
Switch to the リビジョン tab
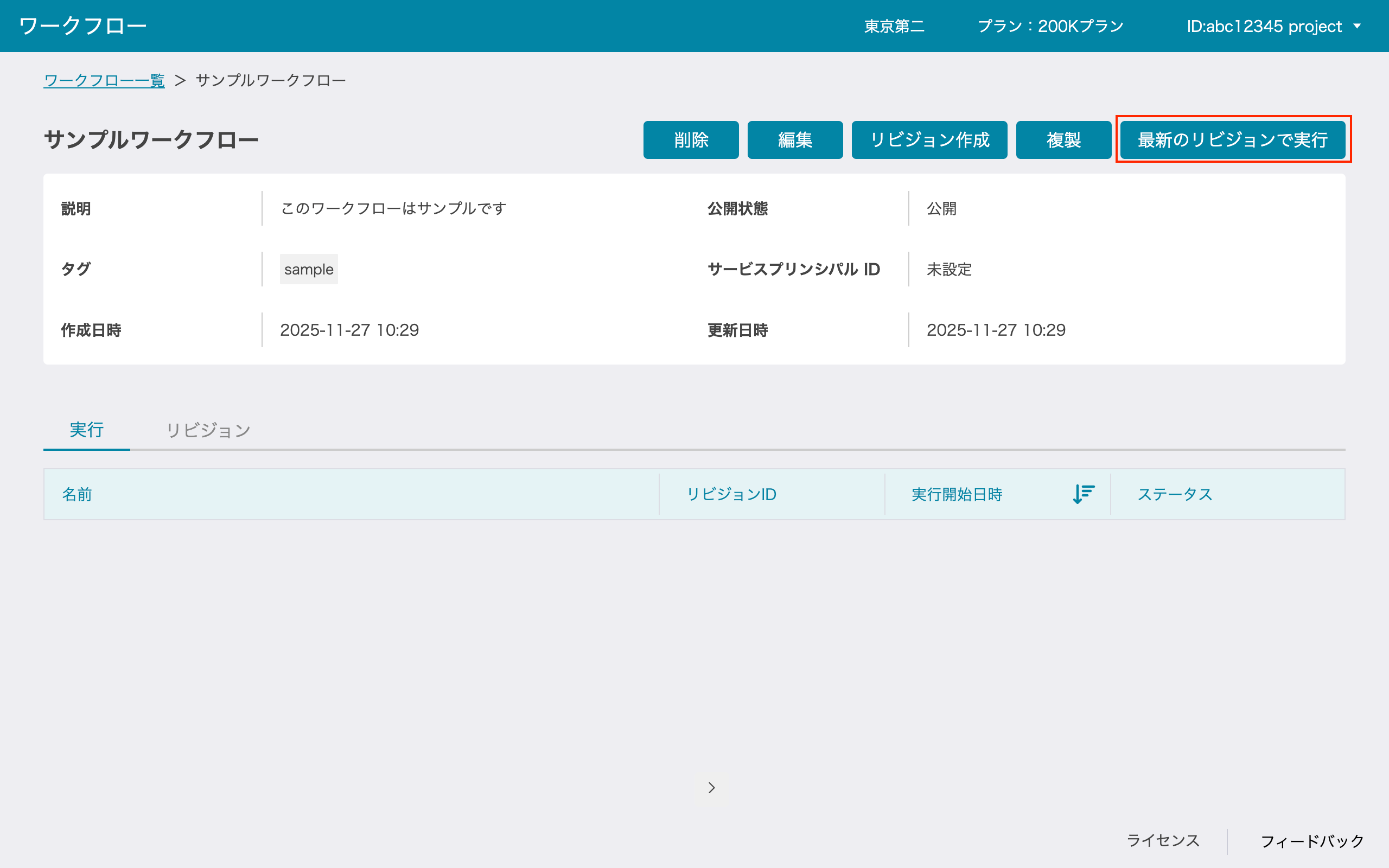pos(208,430)
